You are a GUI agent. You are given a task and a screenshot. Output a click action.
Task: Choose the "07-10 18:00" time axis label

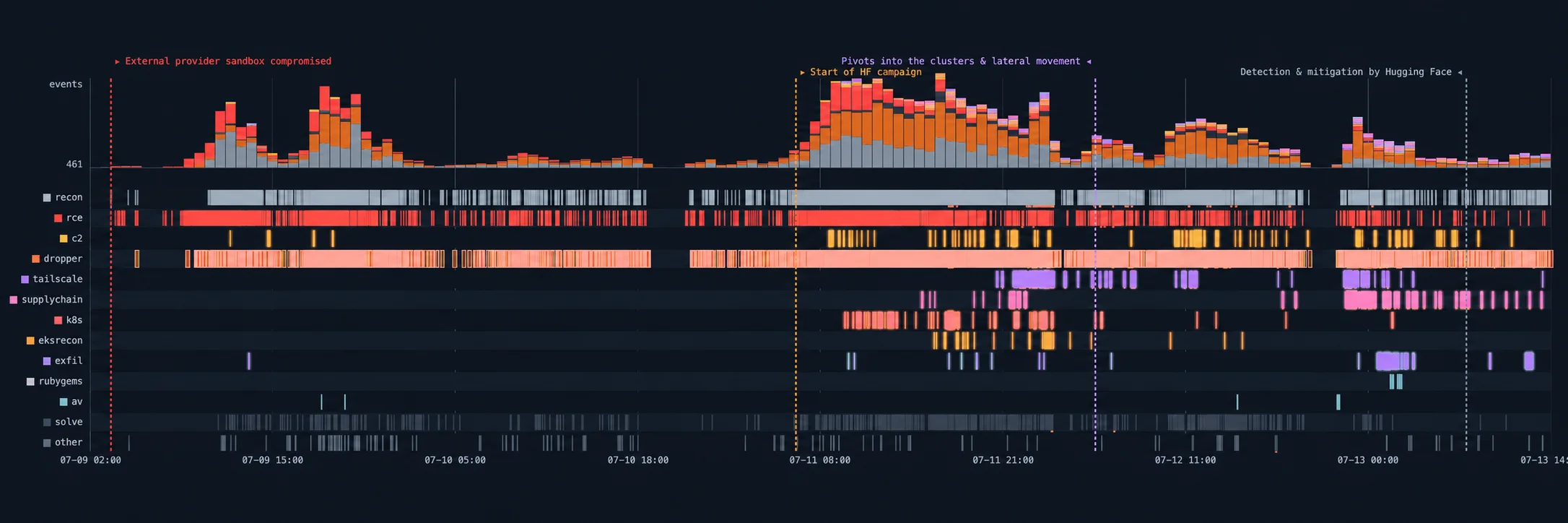638,460
